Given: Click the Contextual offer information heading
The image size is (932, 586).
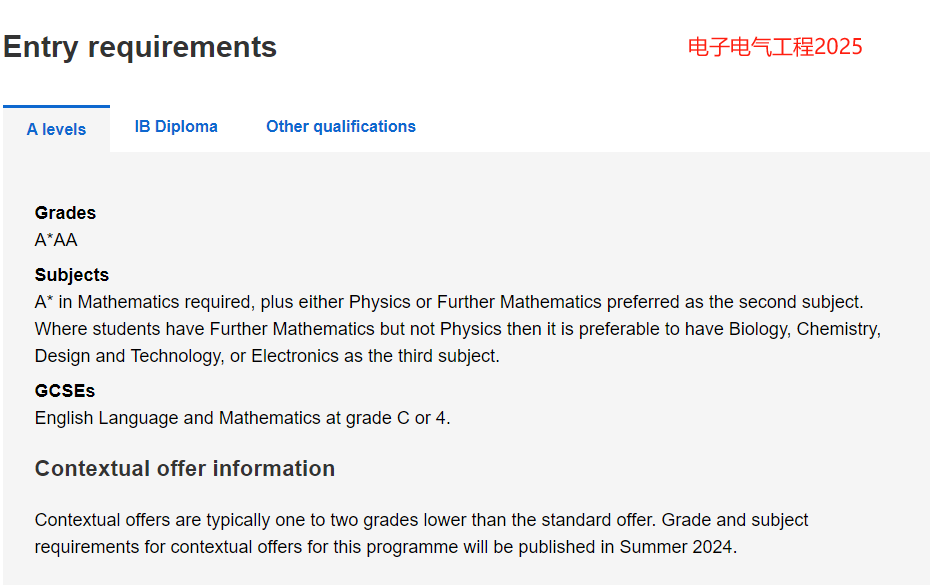Looking at the screenshot, I should point(185,469).
